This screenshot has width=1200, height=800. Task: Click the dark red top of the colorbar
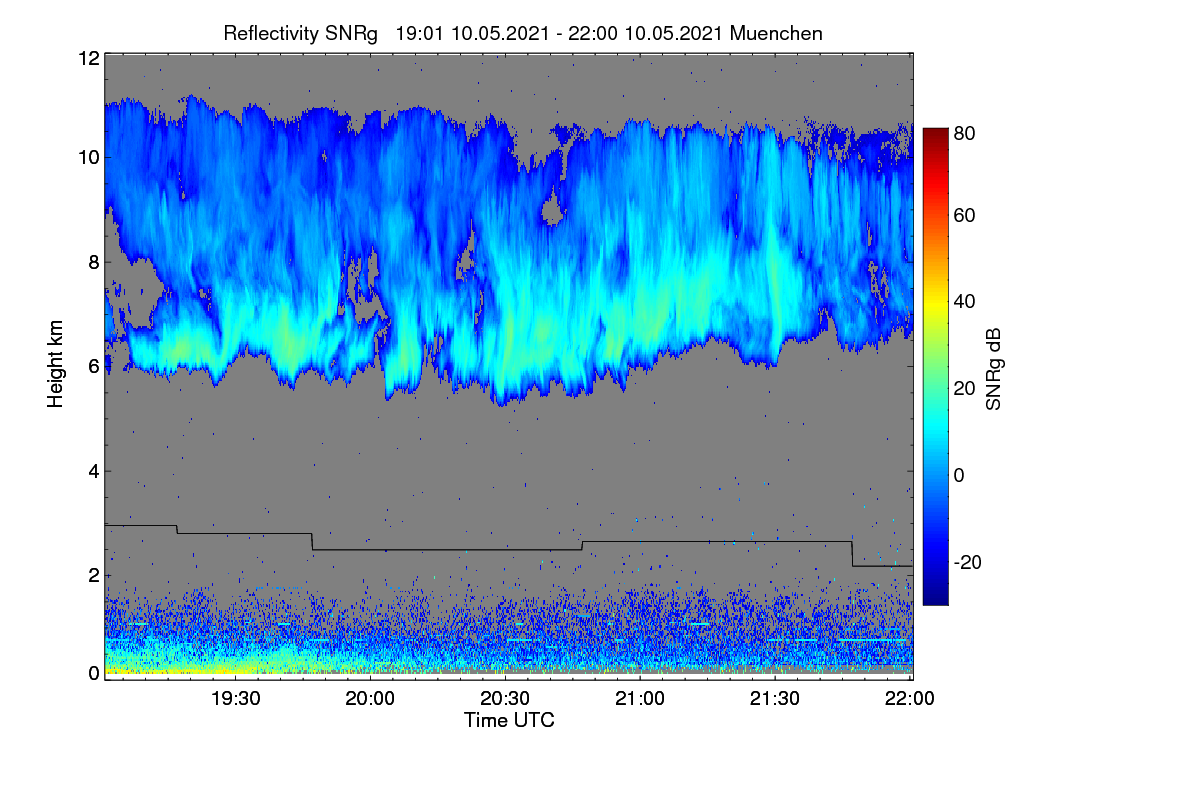[x=935, y=134]
